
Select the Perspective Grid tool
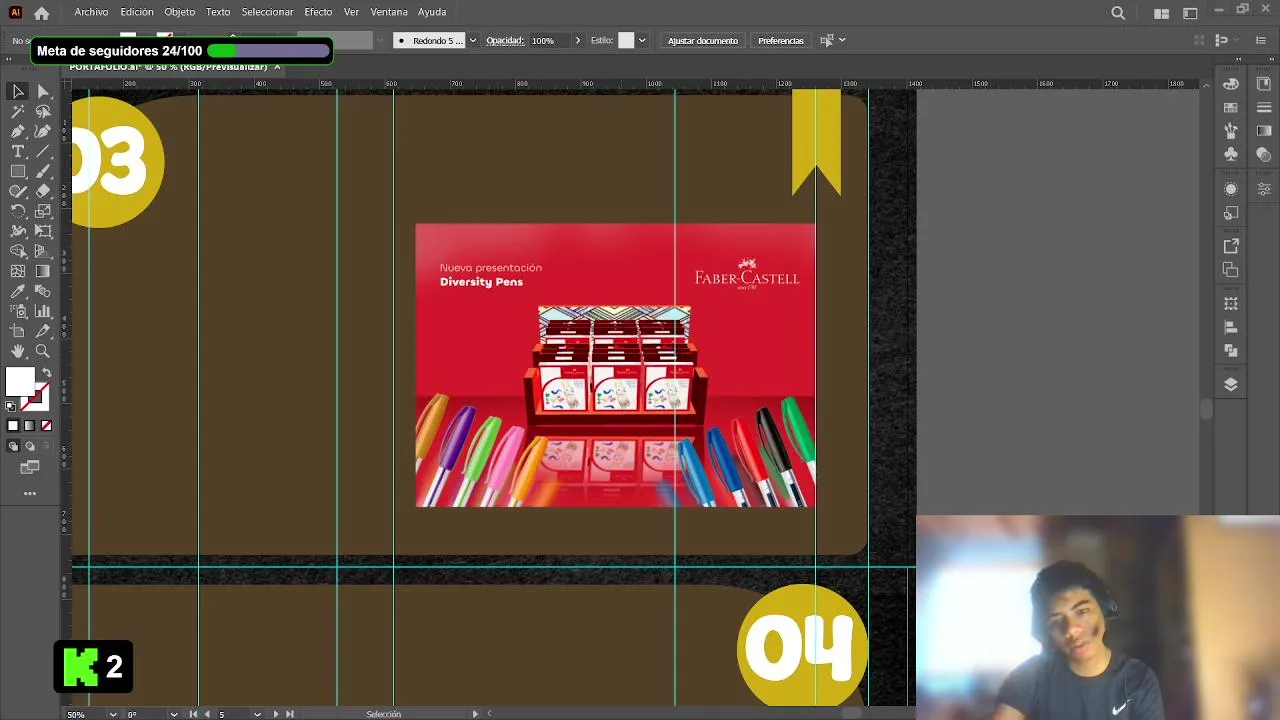[x=43, y=251]
